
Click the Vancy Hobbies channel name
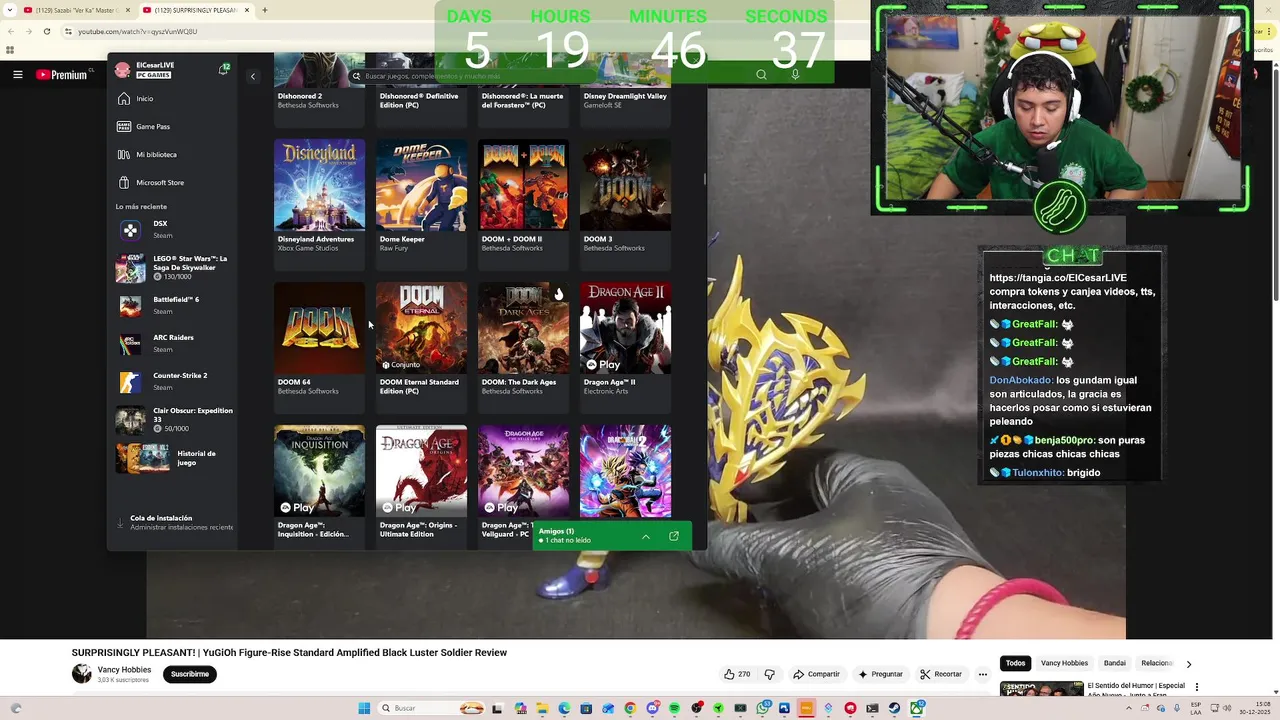124,669
